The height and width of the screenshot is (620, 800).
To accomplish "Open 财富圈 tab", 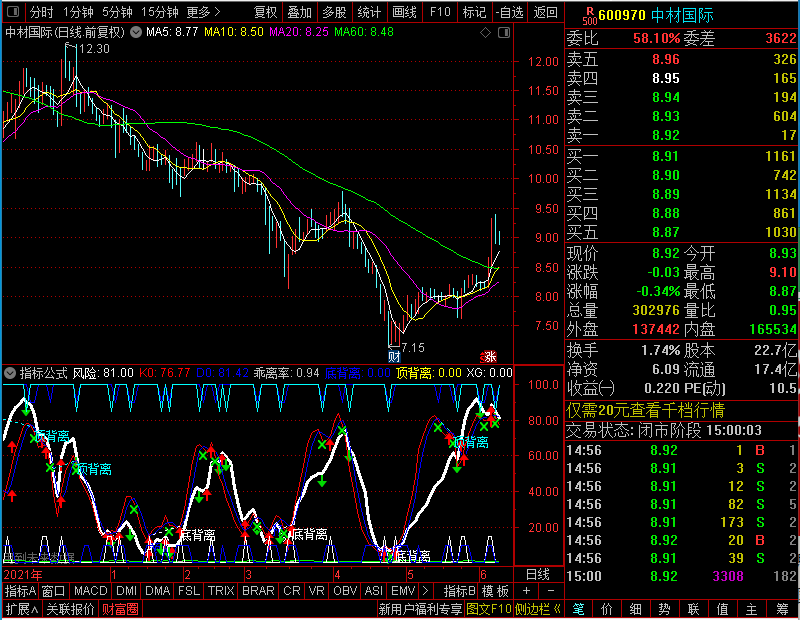I will tap(120, 609).
